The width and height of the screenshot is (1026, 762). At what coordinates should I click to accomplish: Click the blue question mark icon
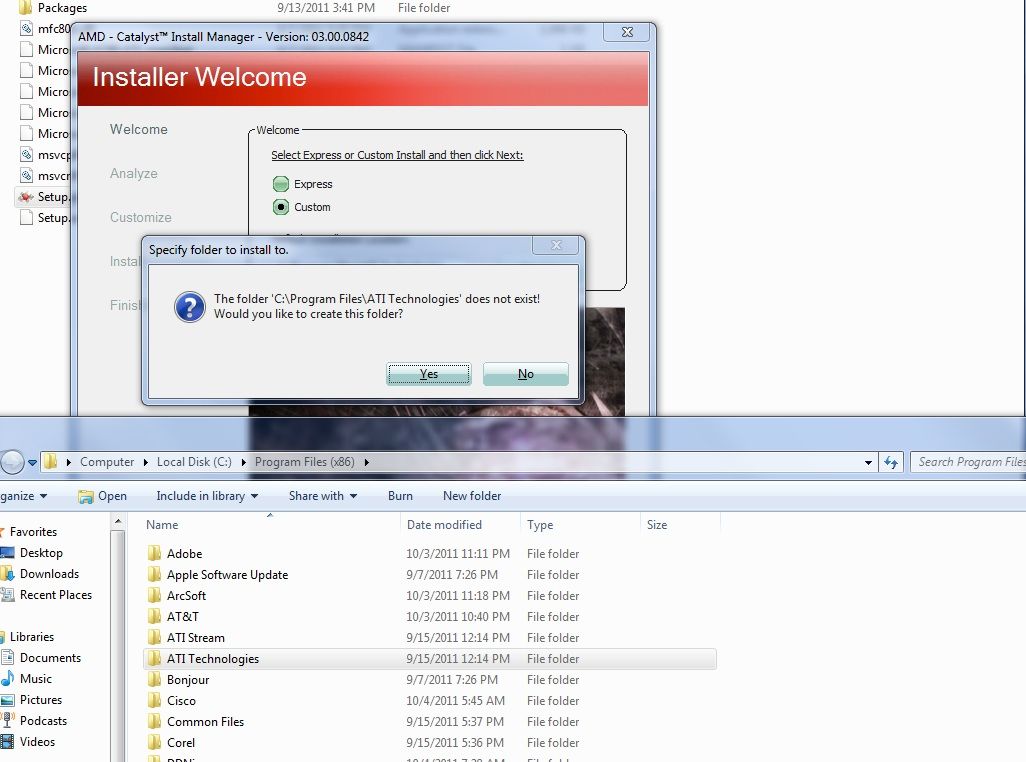click(190, 307)
